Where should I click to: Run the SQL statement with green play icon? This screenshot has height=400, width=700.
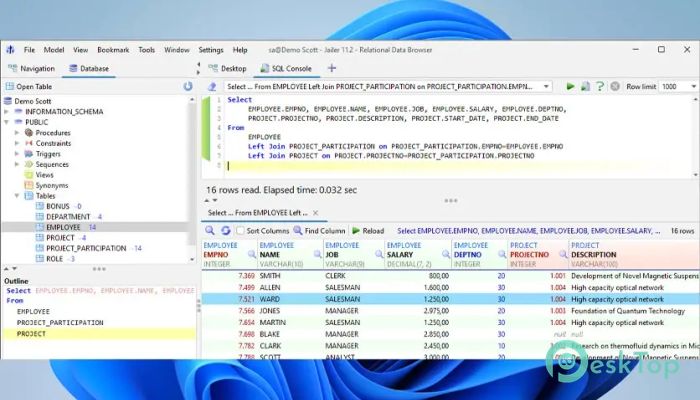pyautogui.click(x=570, y=86)
